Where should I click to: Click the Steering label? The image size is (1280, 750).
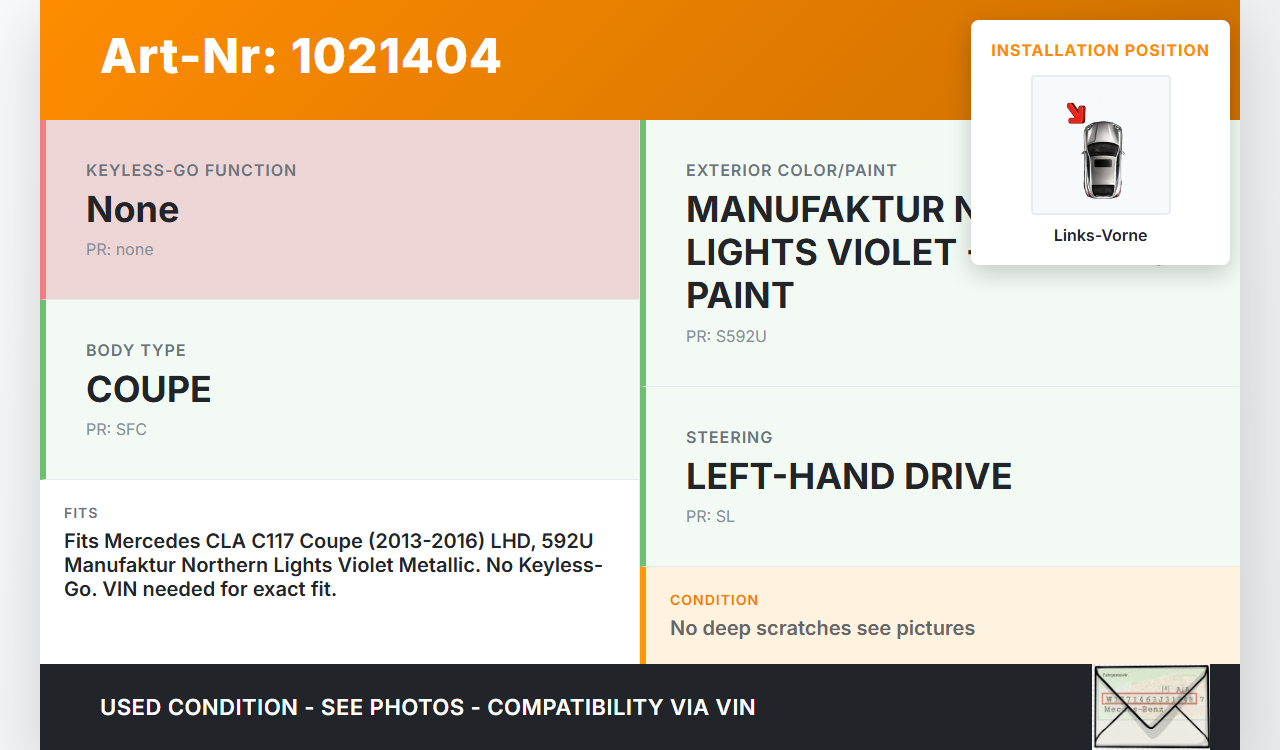729,438
